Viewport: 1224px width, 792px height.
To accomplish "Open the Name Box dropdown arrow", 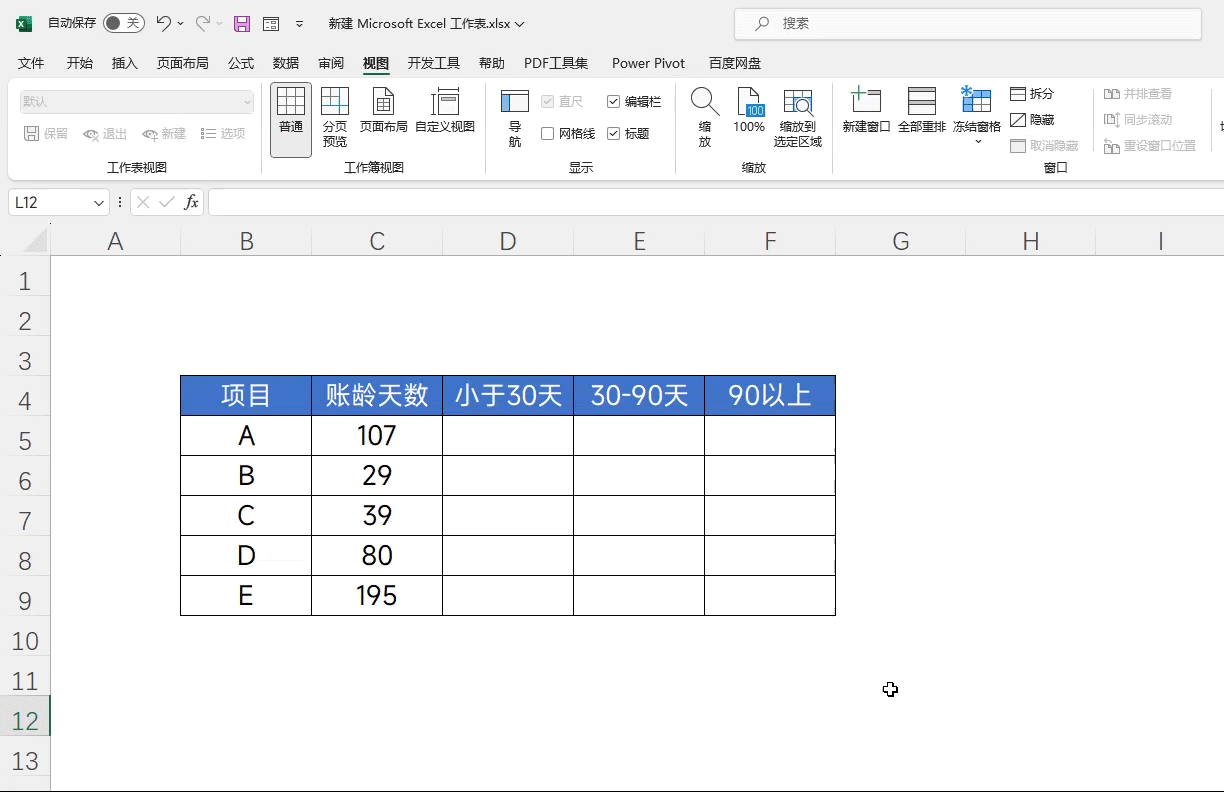I will tap(99, 203).
